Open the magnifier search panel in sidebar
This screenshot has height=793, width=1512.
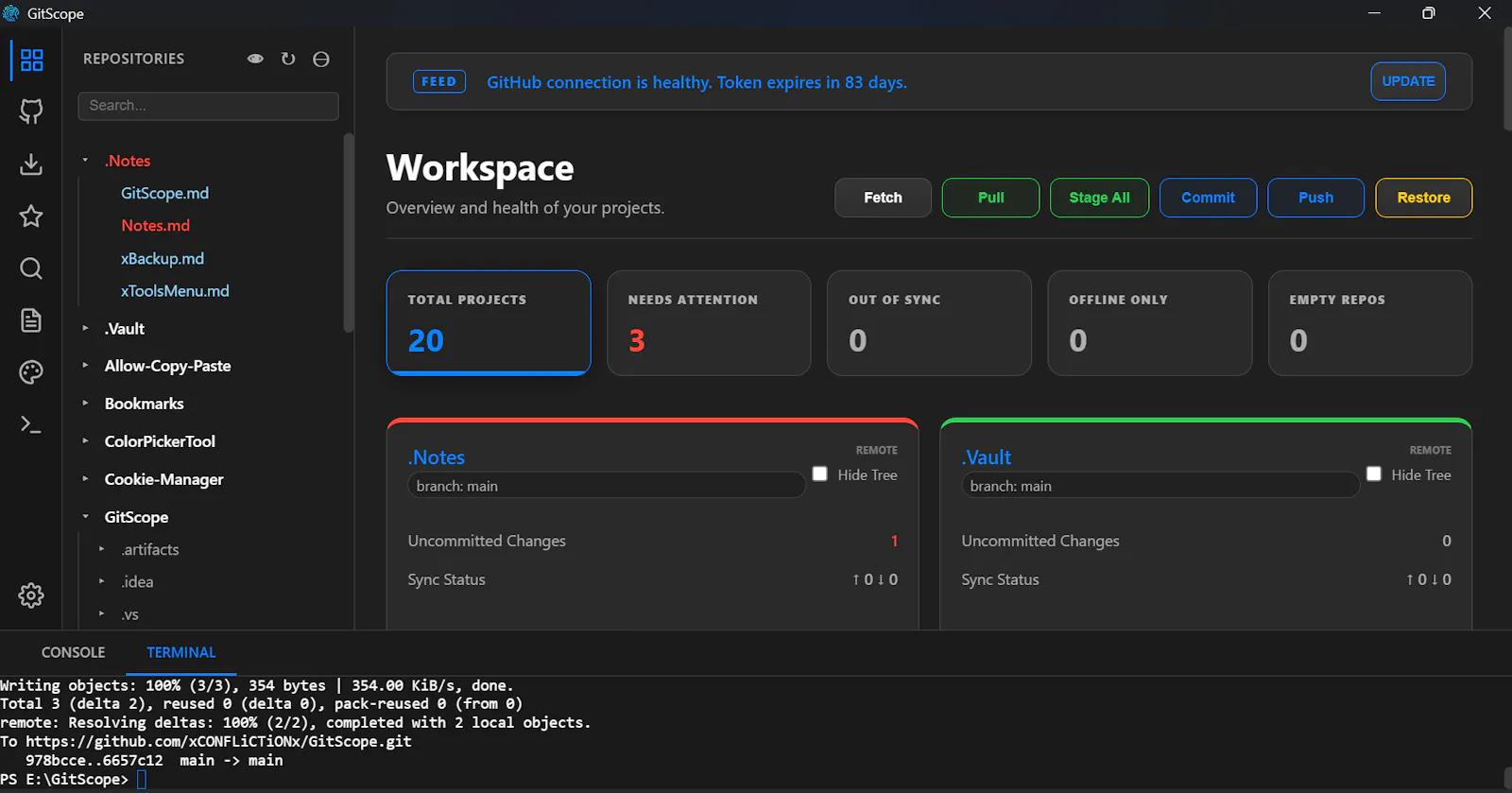[x=31, y=268]
